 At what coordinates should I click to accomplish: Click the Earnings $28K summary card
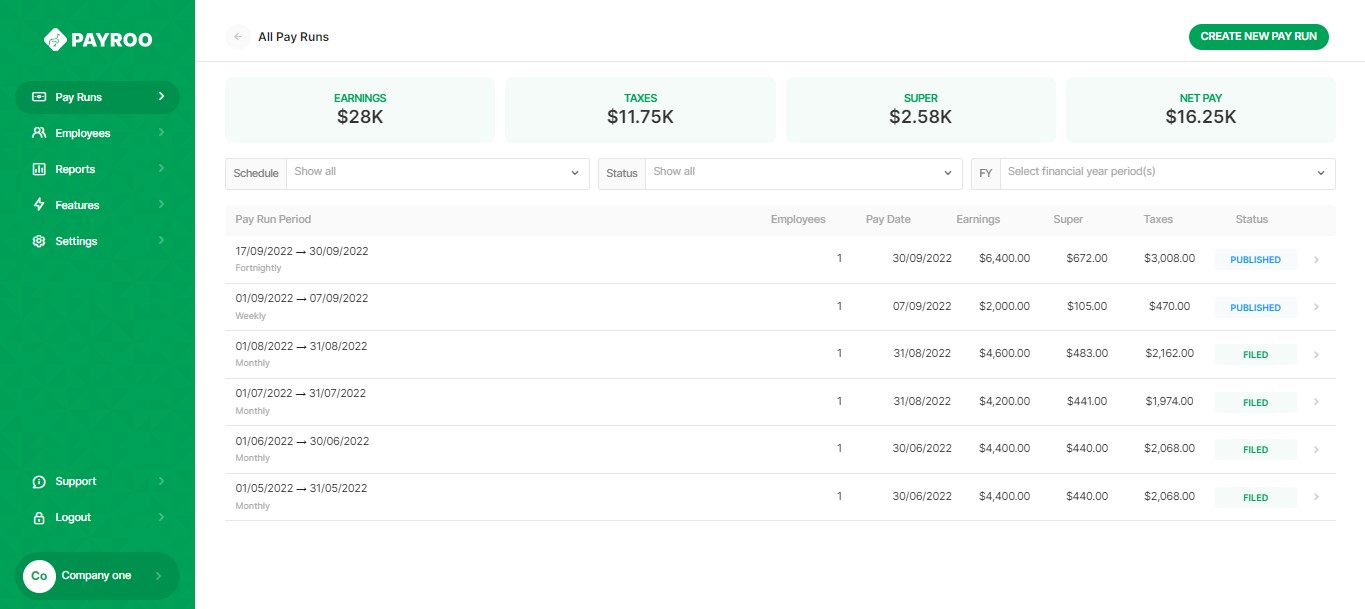[359, 108]
